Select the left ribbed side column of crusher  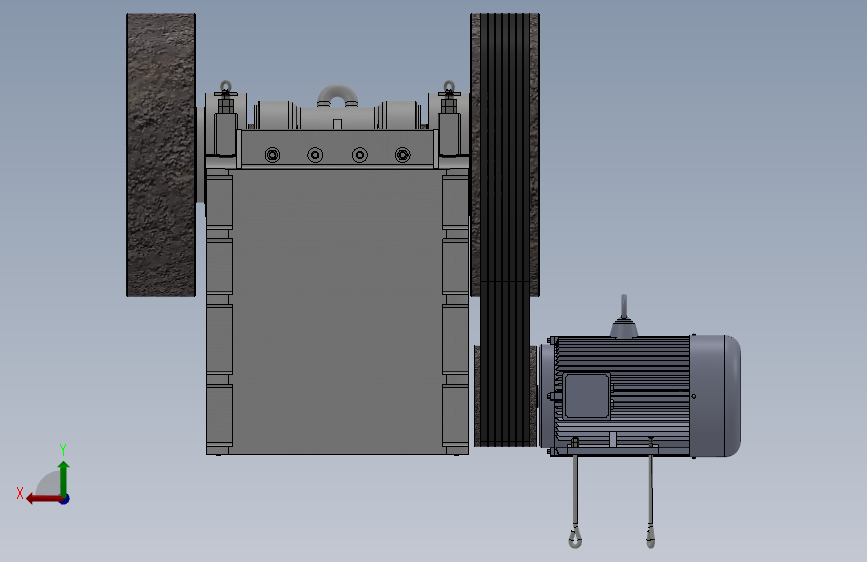click(220, 311)
